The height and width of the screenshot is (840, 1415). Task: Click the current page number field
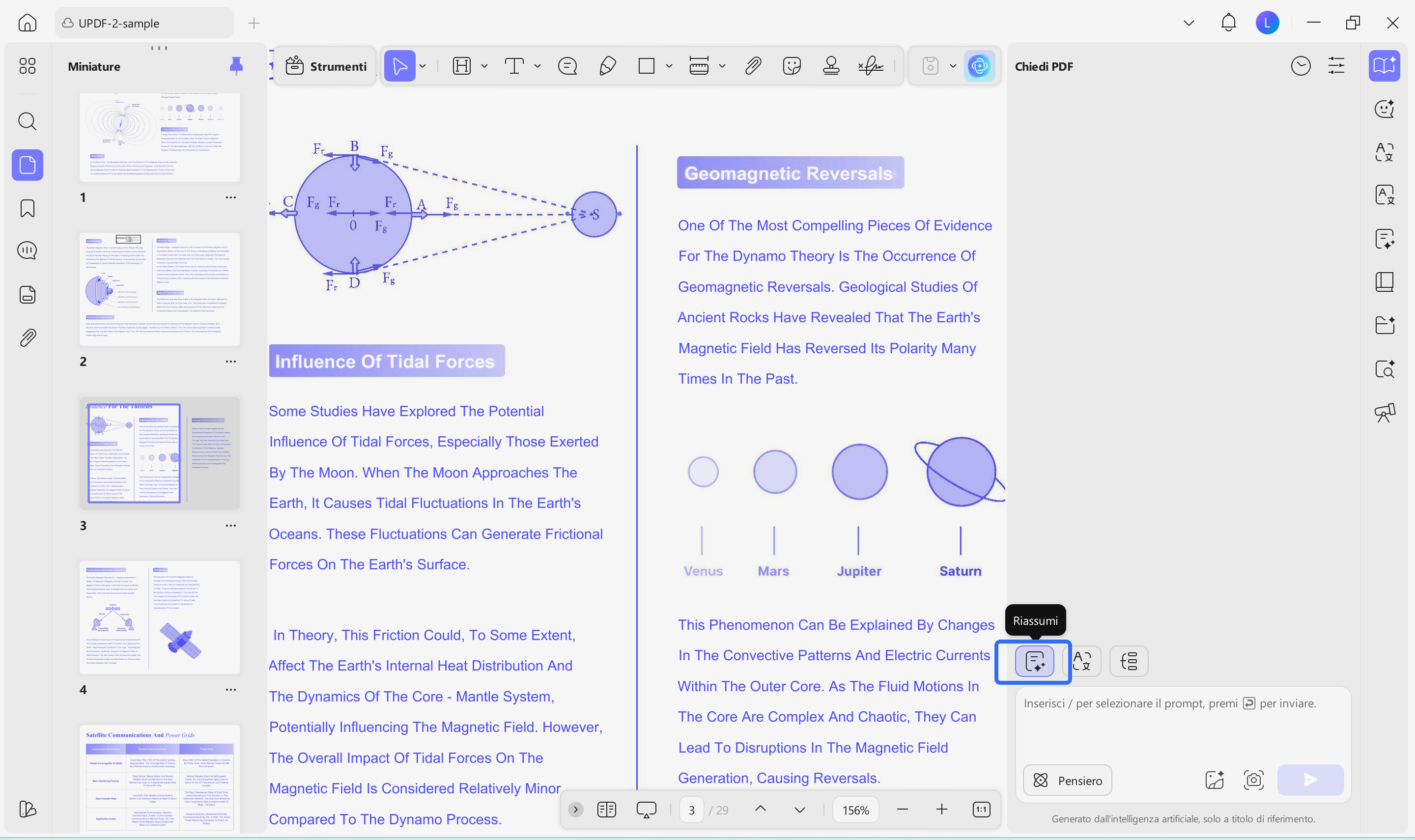[691, 810]
